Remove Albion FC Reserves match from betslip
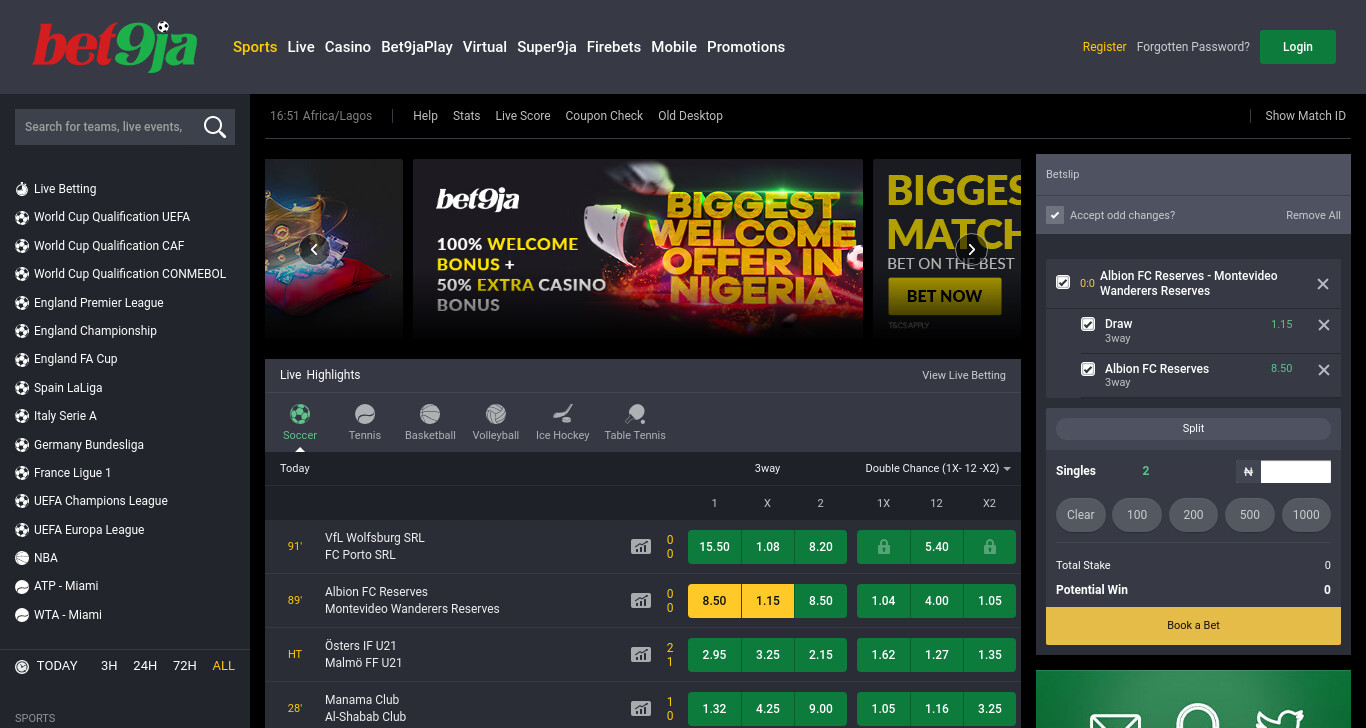Image resolution: width=1366 pixels, height=728 pixels. click(1323, 284)
